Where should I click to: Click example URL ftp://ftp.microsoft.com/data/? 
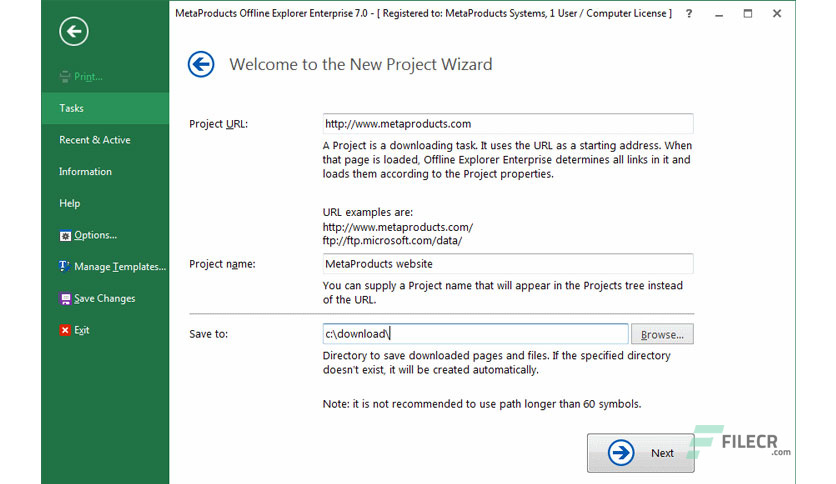click(392, 240)
